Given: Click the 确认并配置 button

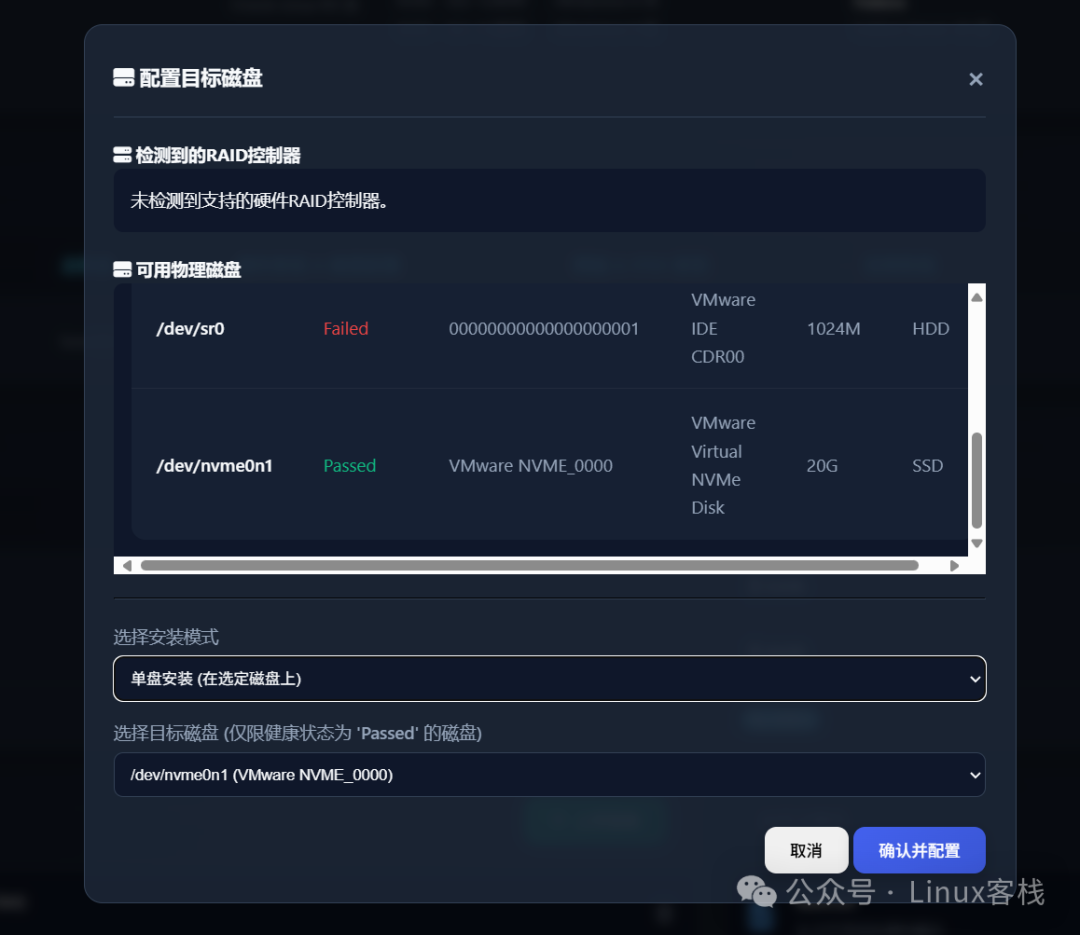Looking at the screenshot, I should [919, 850].
